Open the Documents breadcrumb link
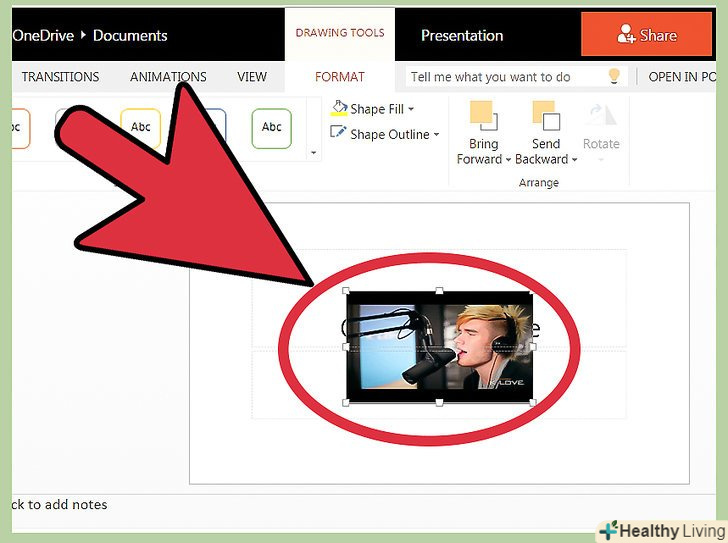Image resolution: width=728 pixels, height=543 pixels. (x=130, y=36)
